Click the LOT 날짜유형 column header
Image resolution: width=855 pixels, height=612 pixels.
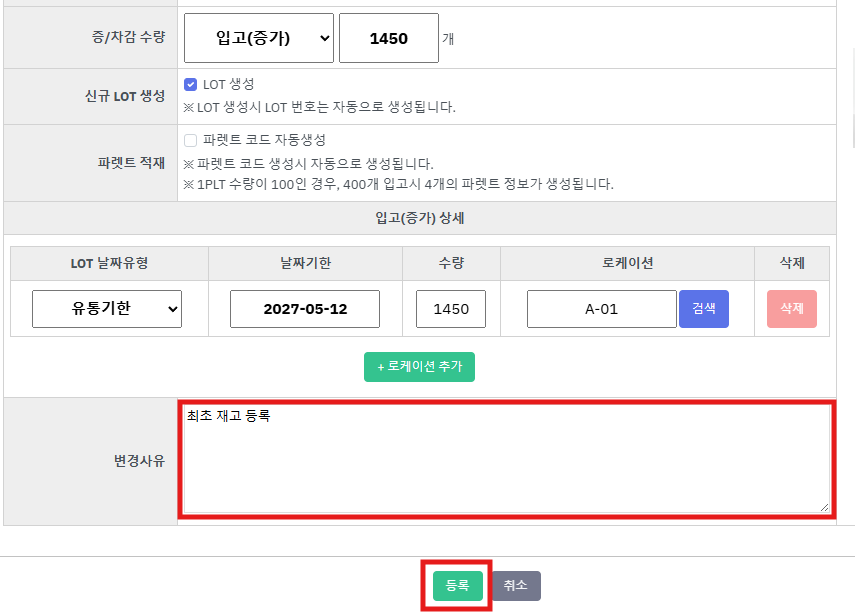(x=108, y=263)
